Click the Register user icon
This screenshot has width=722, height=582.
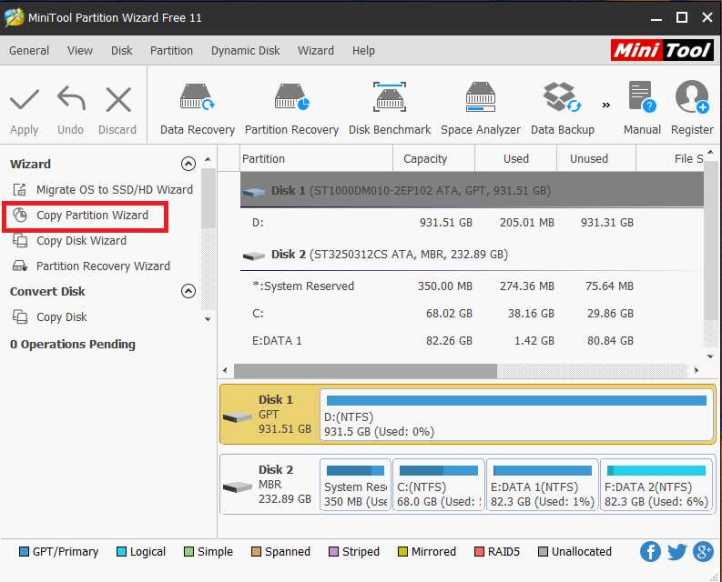tap(692, 109)
